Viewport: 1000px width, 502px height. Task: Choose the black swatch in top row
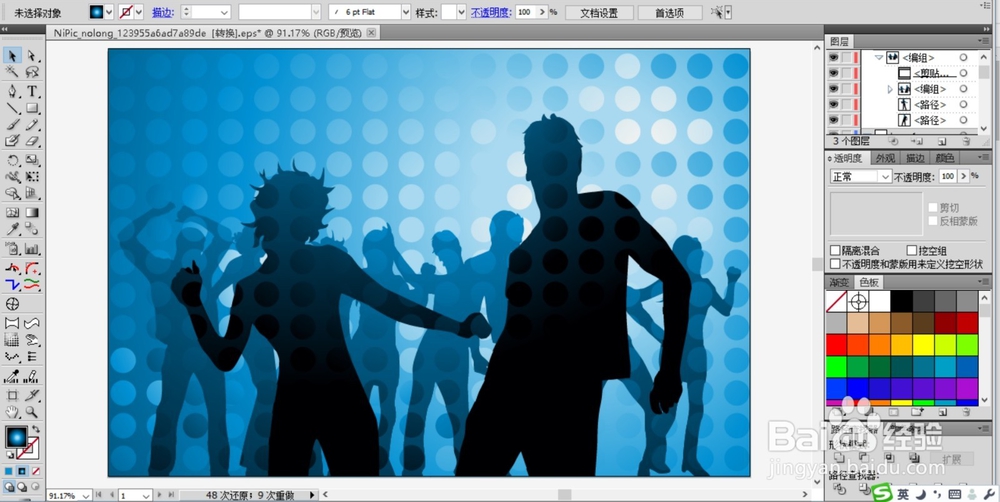click(902, 302)
